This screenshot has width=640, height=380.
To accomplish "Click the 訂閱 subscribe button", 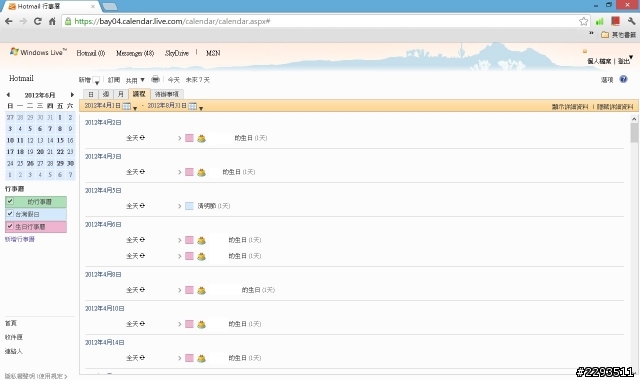I will (114, 80).
